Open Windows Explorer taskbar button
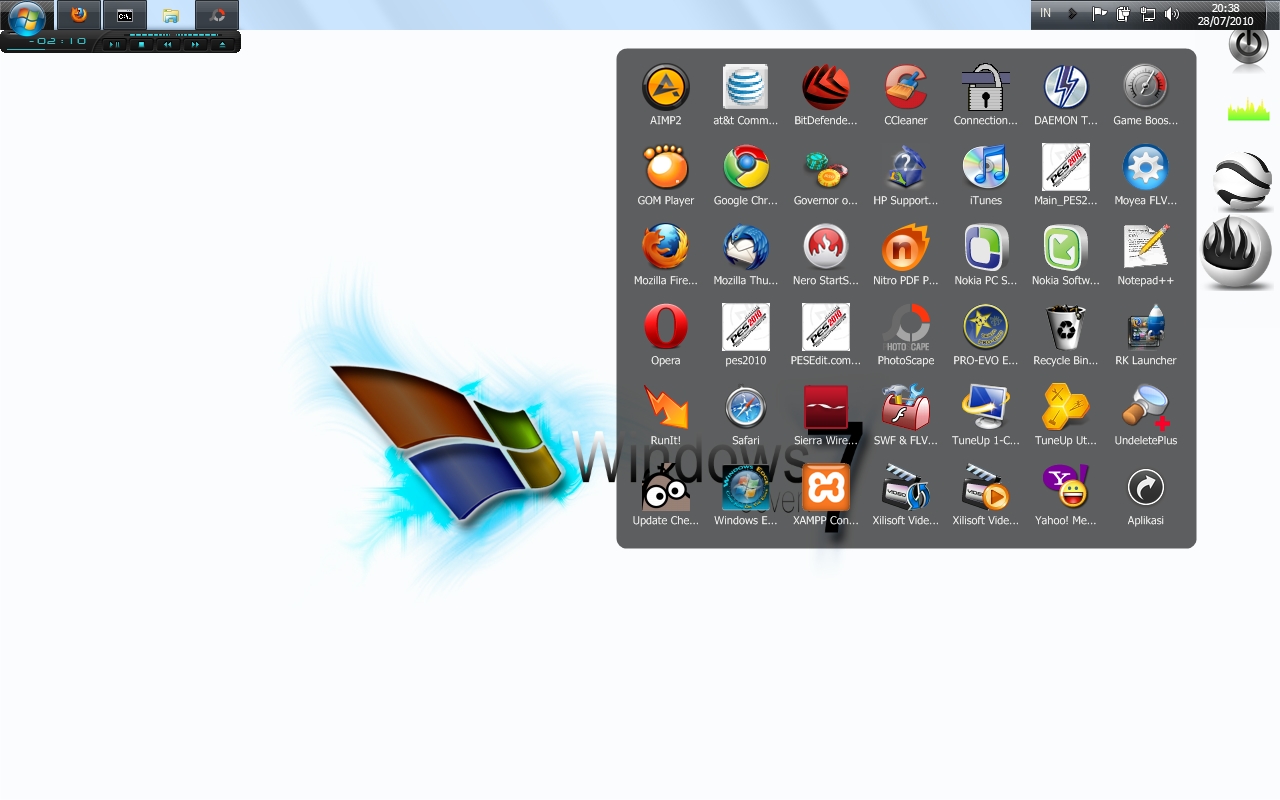 (x=171, y=15)
